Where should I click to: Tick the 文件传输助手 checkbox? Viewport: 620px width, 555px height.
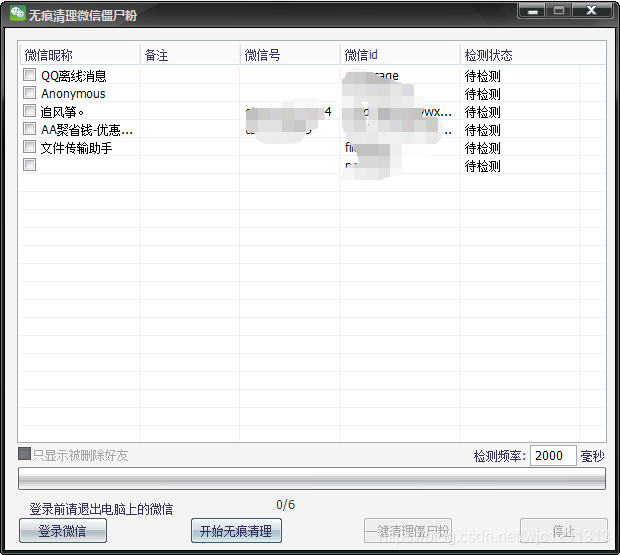(29, 147)
